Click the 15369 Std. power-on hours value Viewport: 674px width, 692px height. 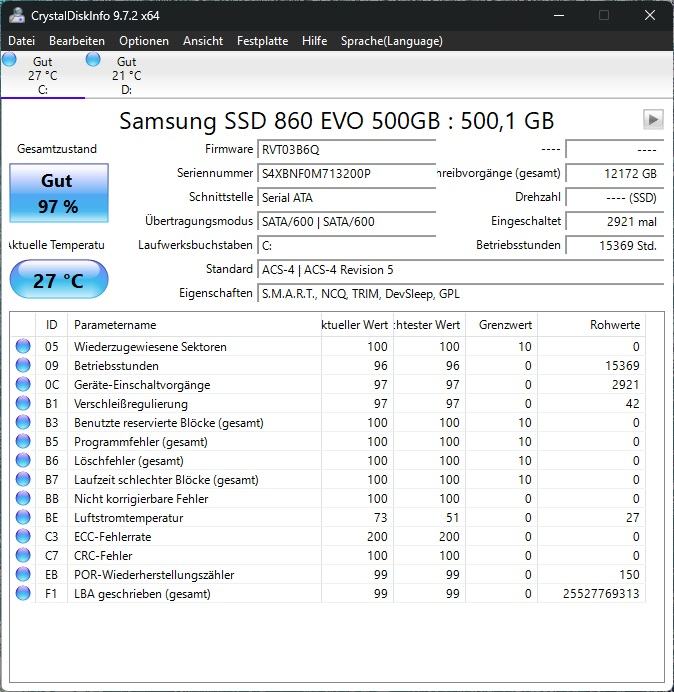pos(614,245)
